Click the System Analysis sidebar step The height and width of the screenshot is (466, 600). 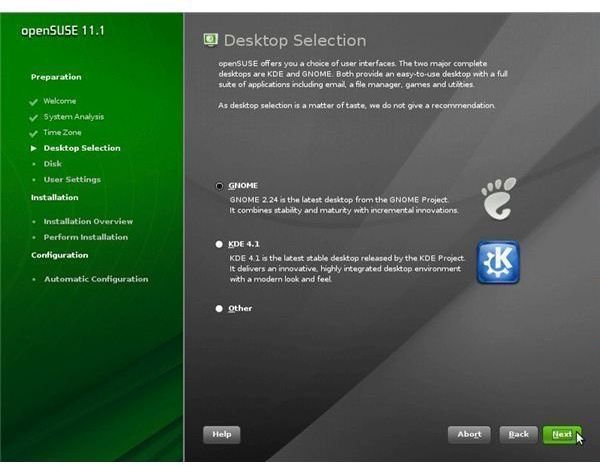tap(73, 117)
